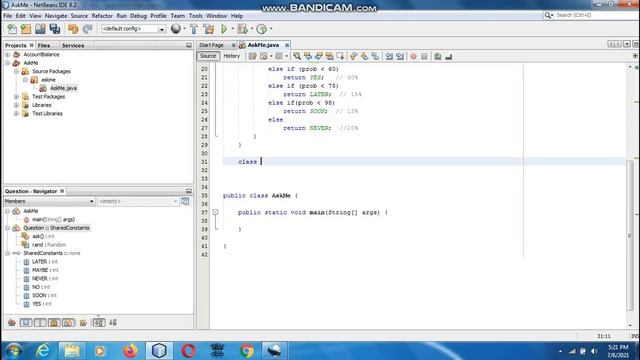The height and width of the screenshot is (360, 640).
Task: Click the Debug Project icon
Action: (x=242, y=29)
